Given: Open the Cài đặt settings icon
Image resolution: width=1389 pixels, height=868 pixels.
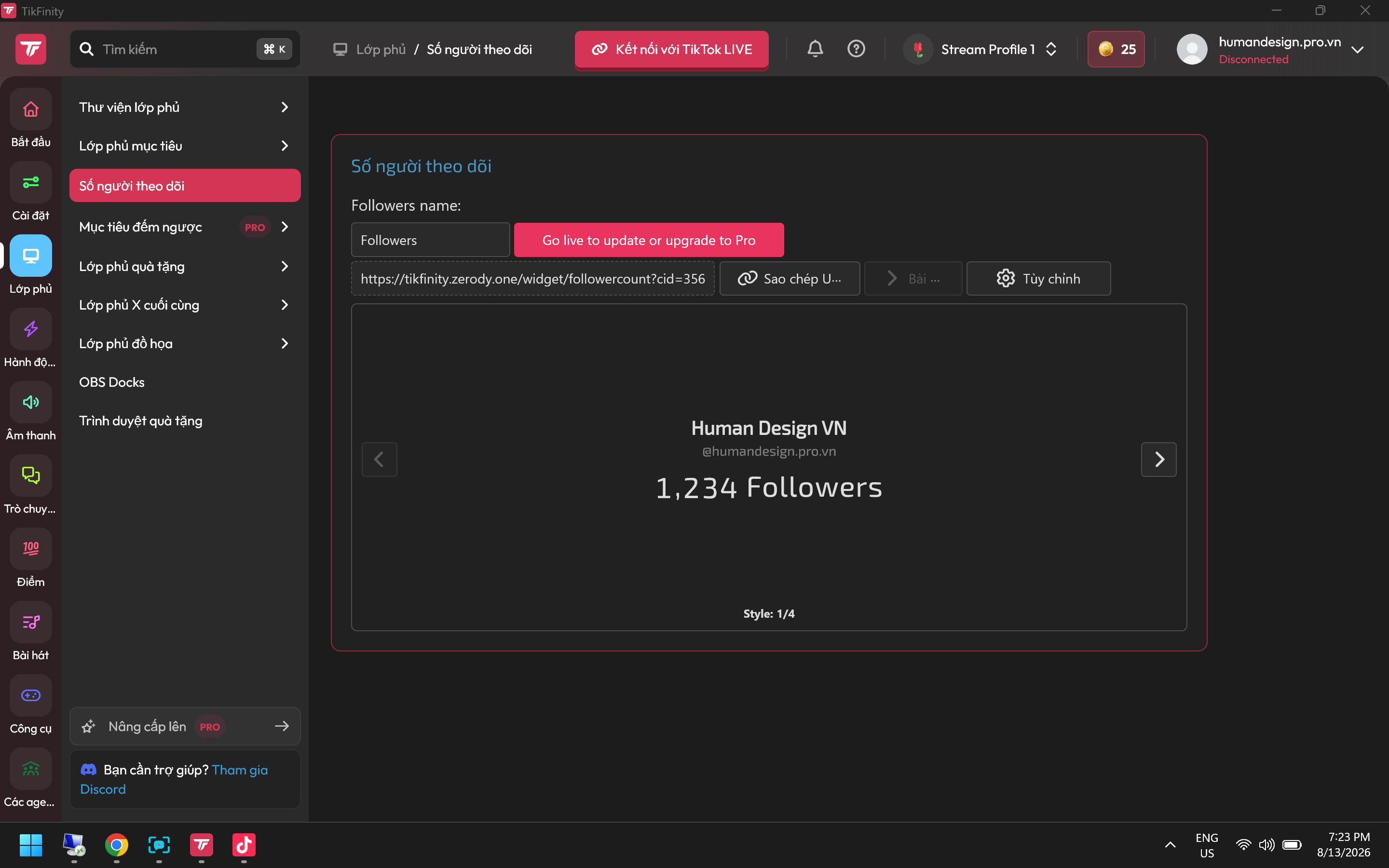Looking at the screenshot, I should [x=31, y=183].
